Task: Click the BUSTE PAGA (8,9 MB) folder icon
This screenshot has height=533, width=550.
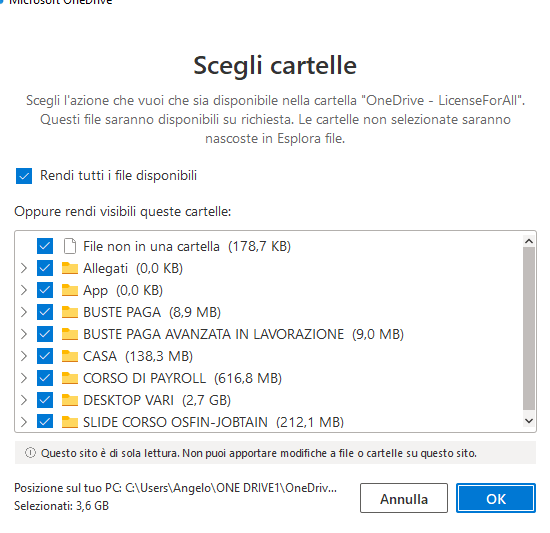Action: click(70, 312)
